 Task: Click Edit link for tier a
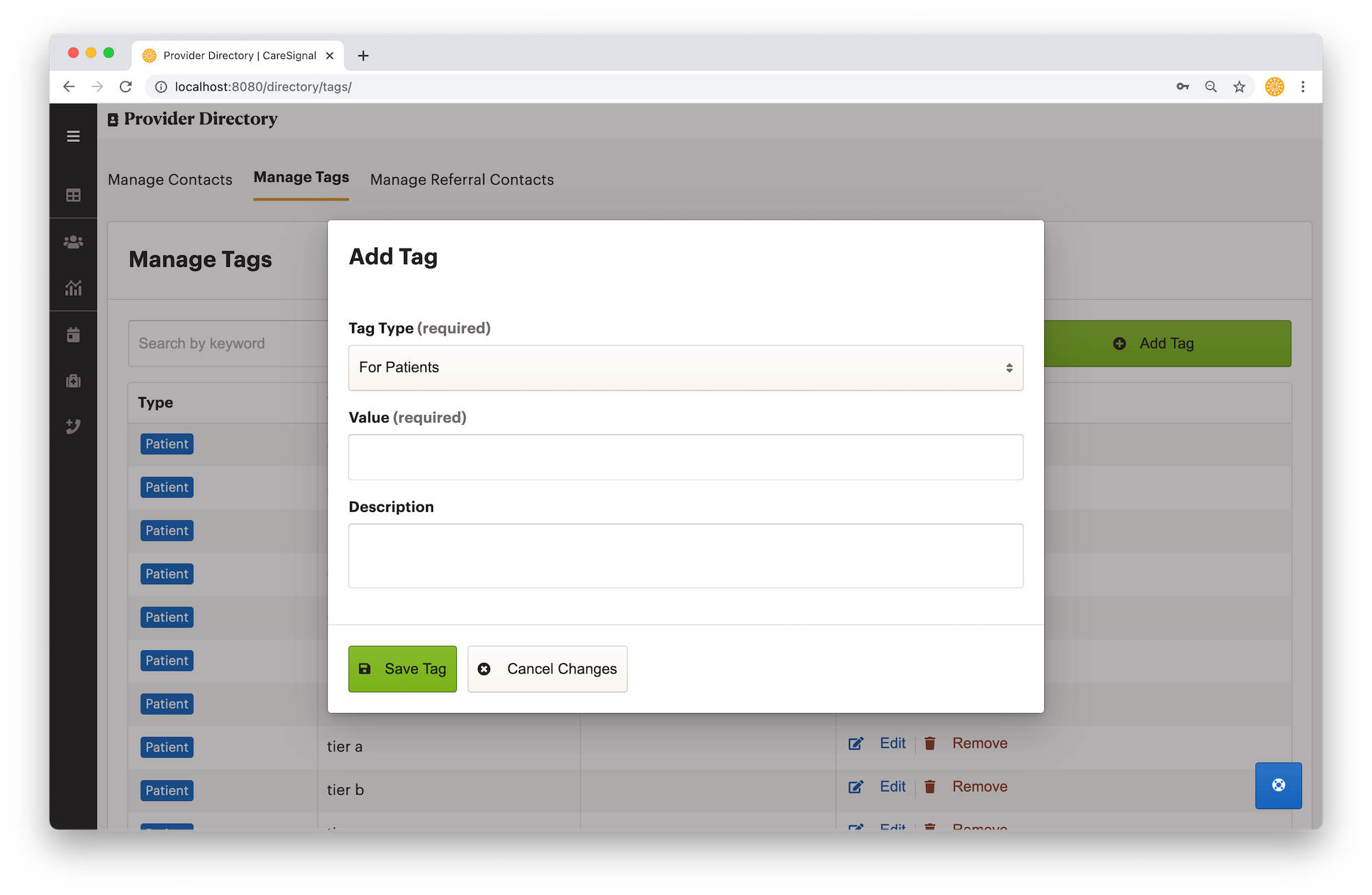point(892,743)
